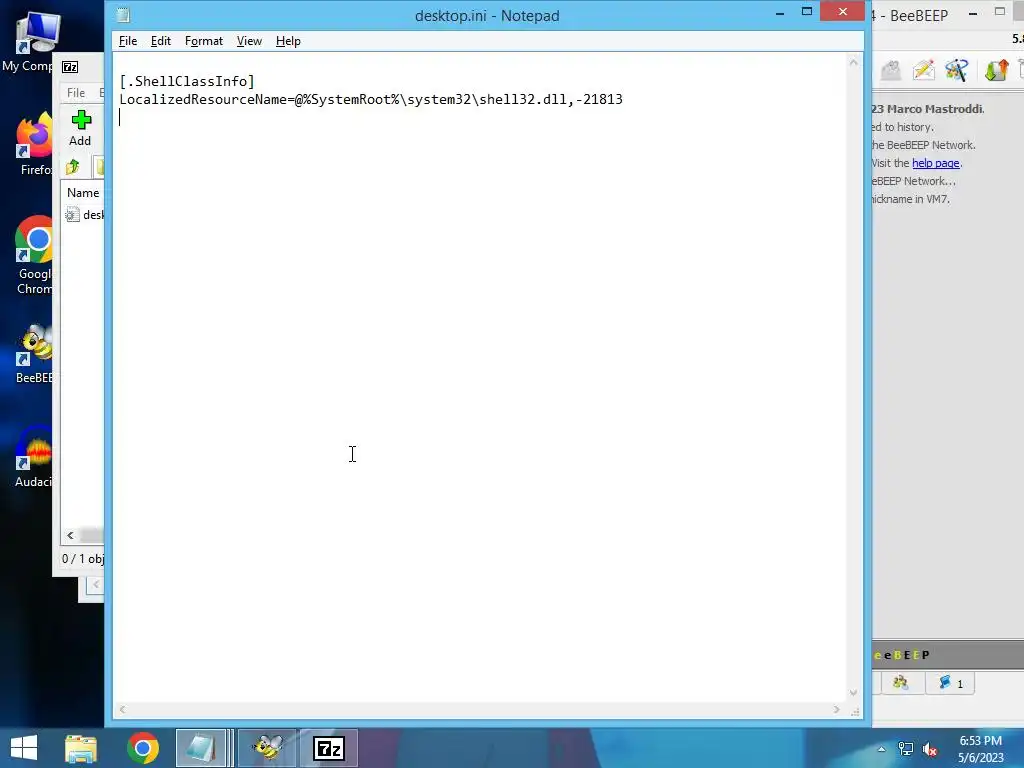Select the users tab in BeeBEEP bottom panel
Image resolution: width=1024 pixels, height=768 pixels.
pyautogui.click(x=901, y=682)
